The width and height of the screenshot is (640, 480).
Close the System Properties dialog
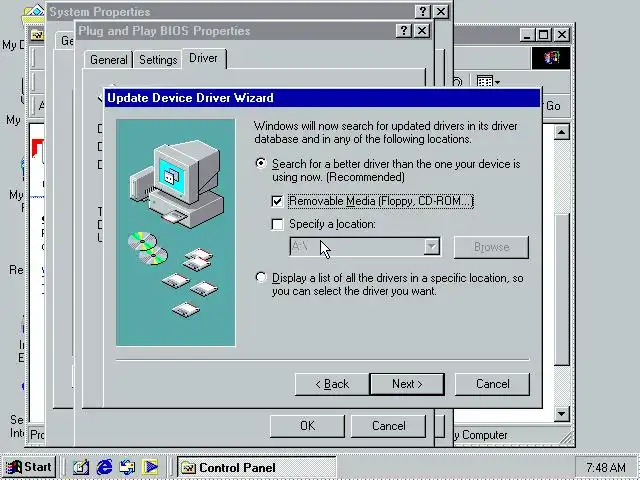click(441, 11)
